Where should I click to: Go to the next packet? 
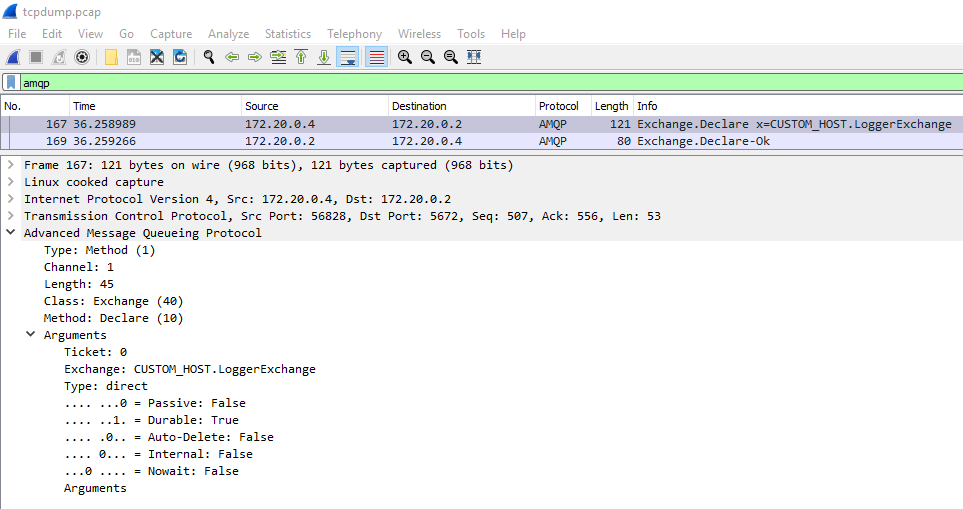point(255,57)
